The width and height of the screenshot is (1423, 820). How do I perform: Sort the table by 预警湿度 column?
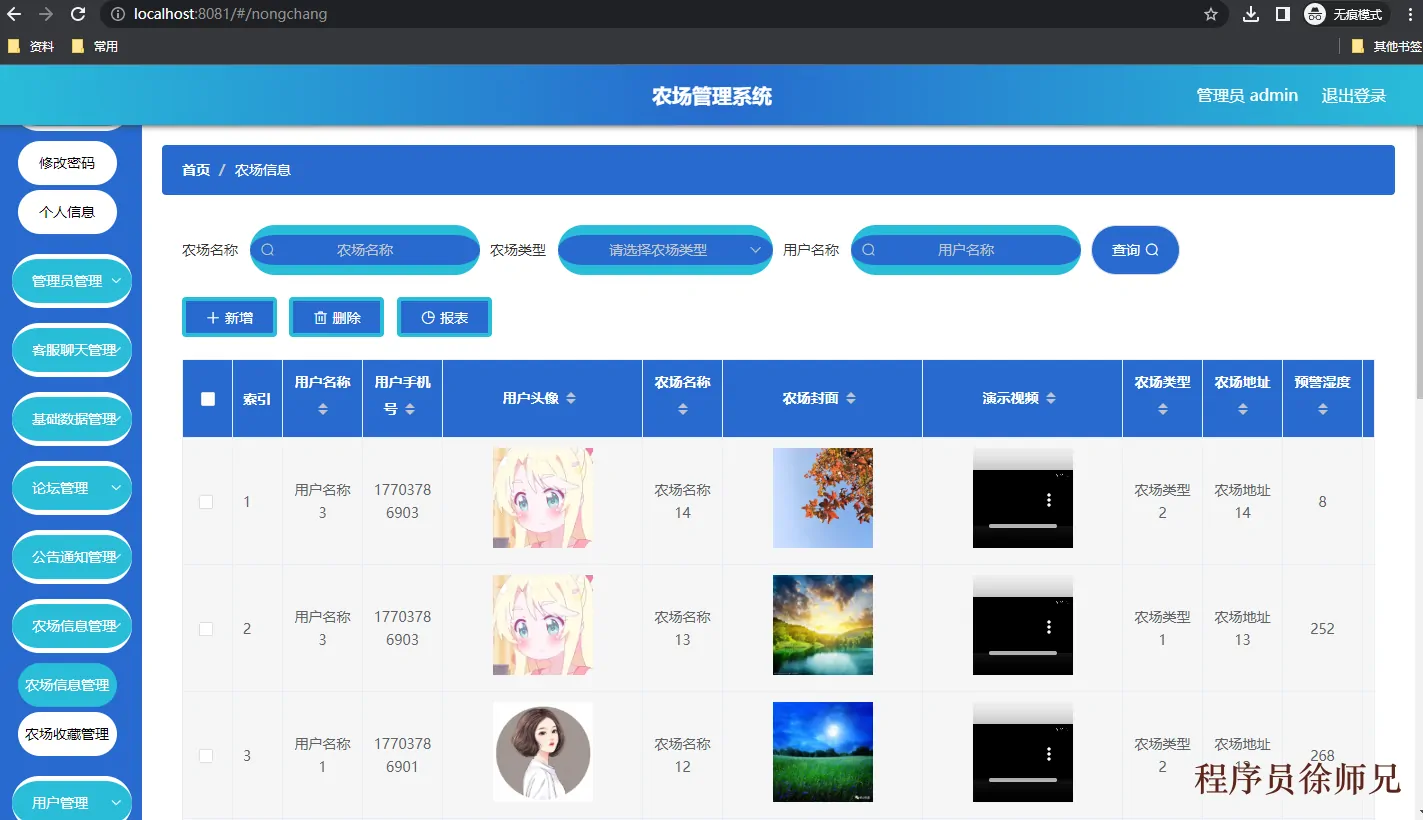pos(1322,409)
